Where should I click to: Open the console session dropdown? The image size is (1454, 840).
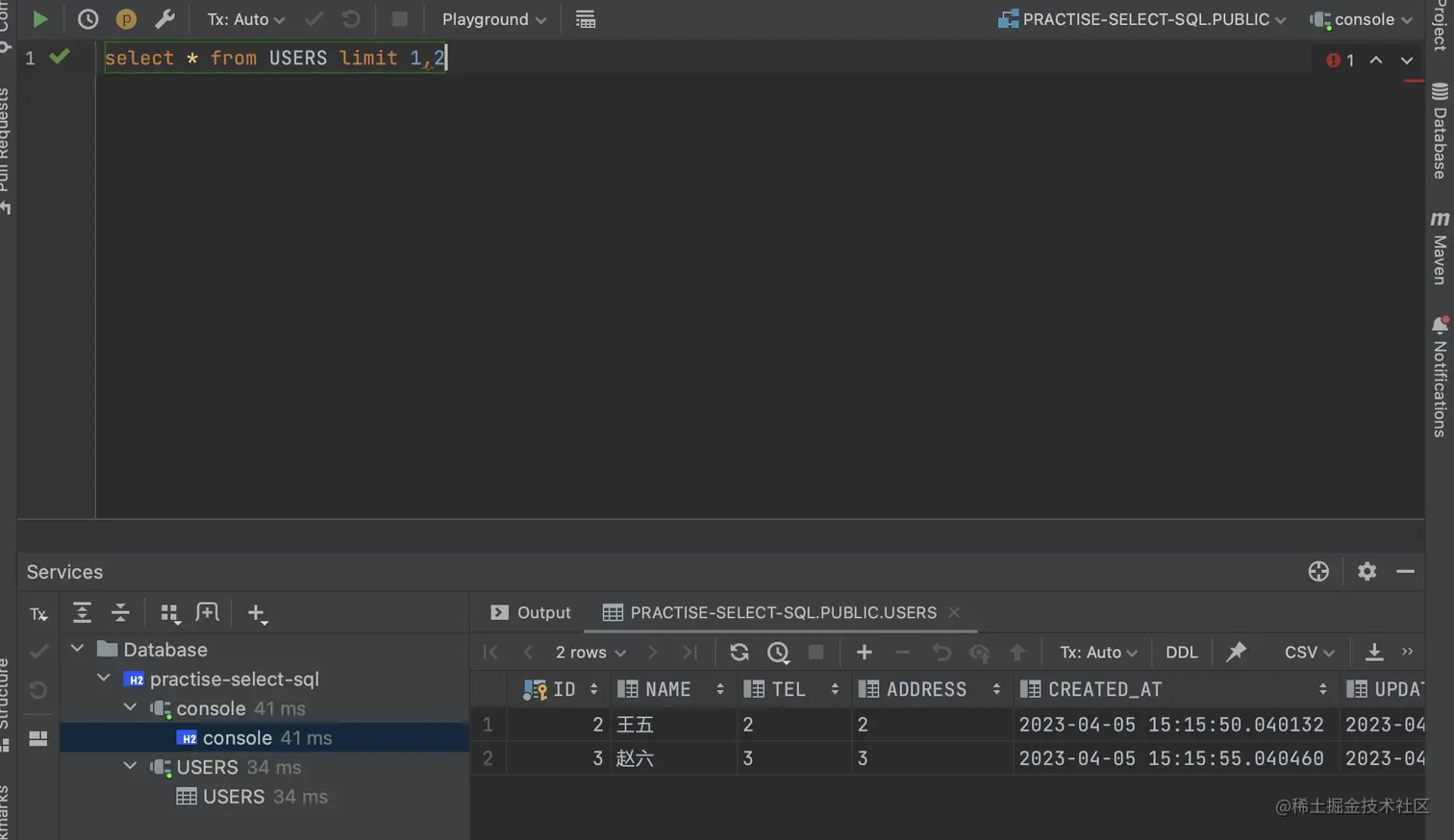pyautogui.click(x=1362, y=19)
